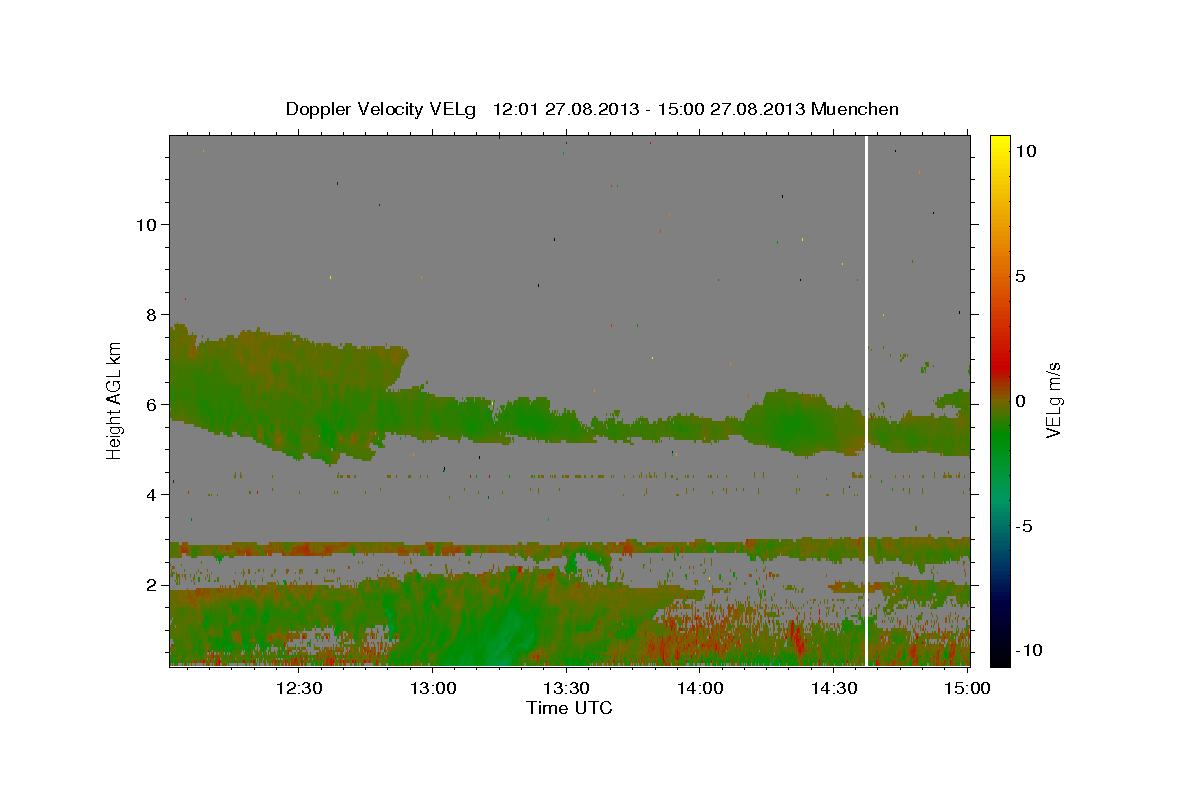The height and width of the screenshot is (800, 1200).
Task: Click the 14:00 time tick label
Action: (700, 688)
